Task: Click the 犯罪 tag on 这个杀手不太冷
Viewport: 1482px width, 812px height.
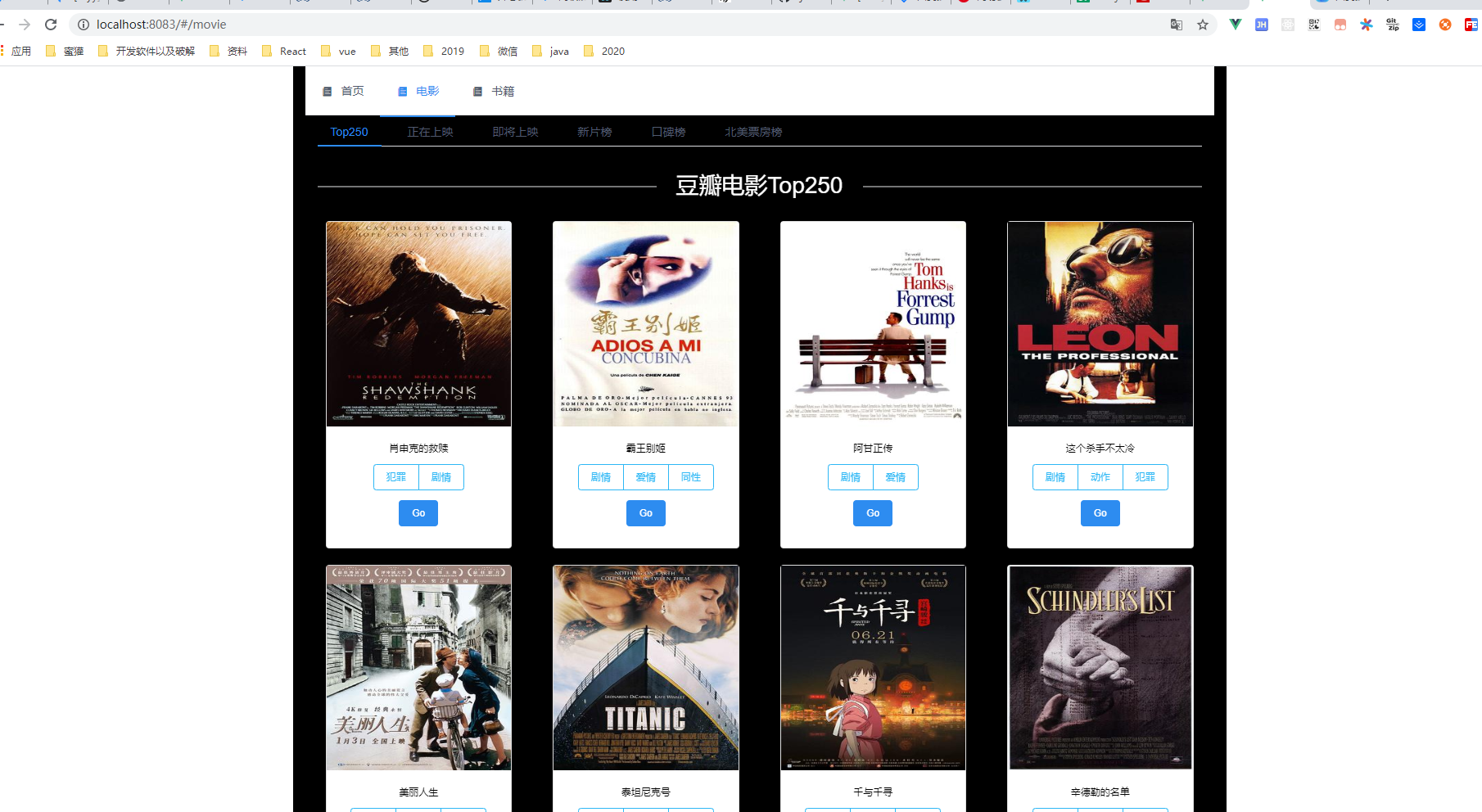Action: tap(1145, 477)
